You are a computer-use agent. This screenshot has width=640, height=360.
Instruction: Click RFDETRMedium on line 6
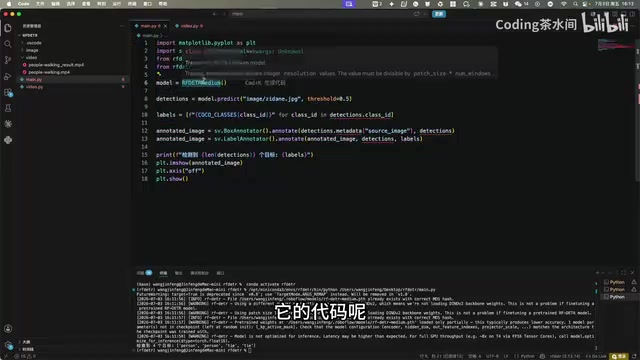tap(201, 83)
